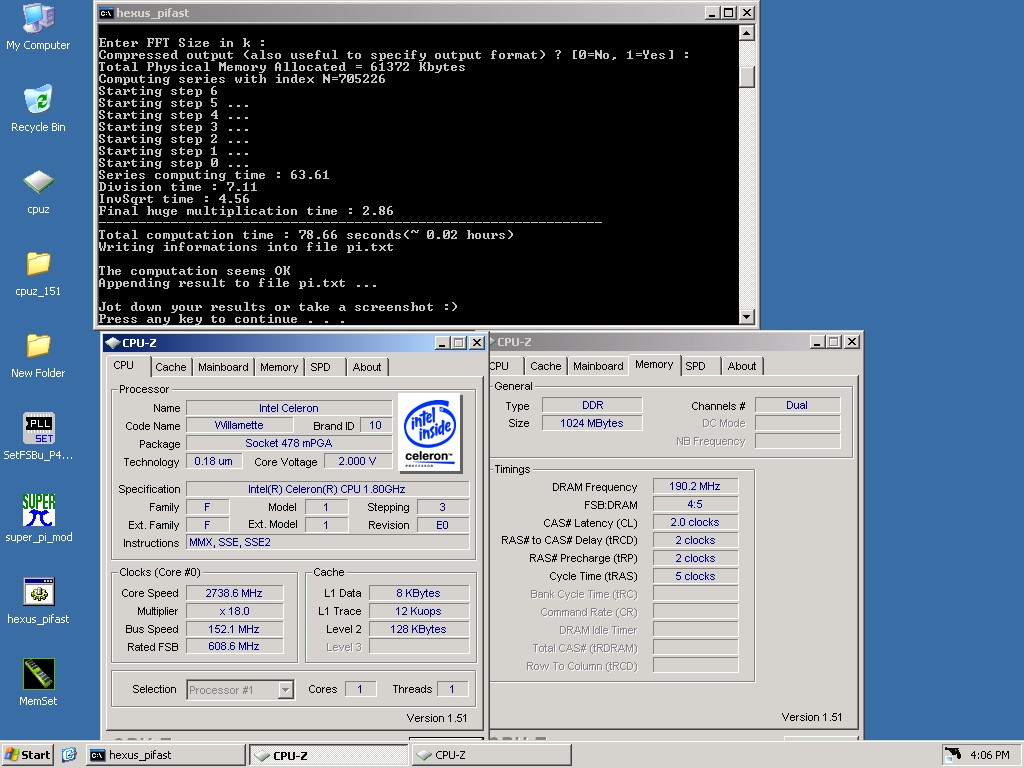
Task: Click the CAS# Latency value 2.0 clocks
Action: [695, 522]
